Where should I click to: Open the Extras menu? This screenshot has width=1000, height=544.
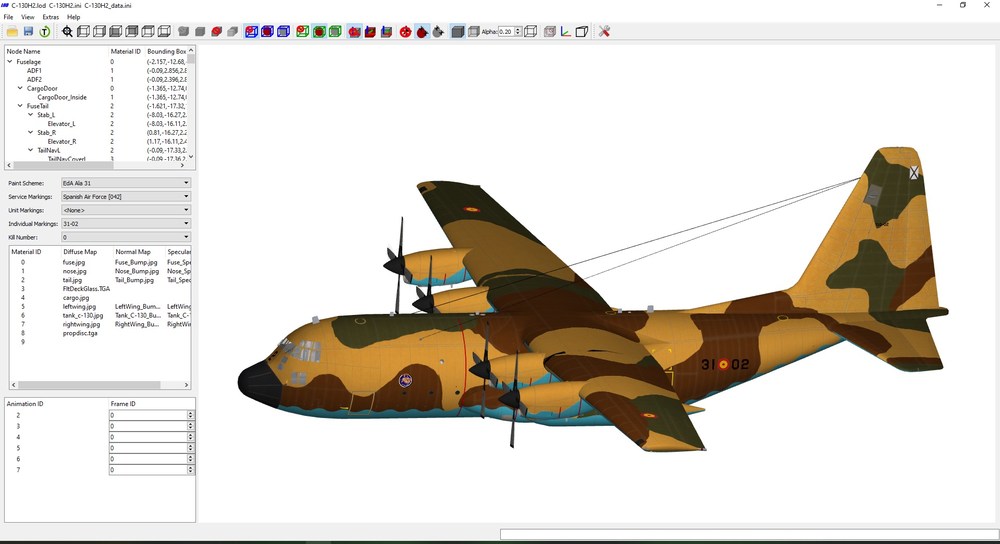(x=50, y=17)
